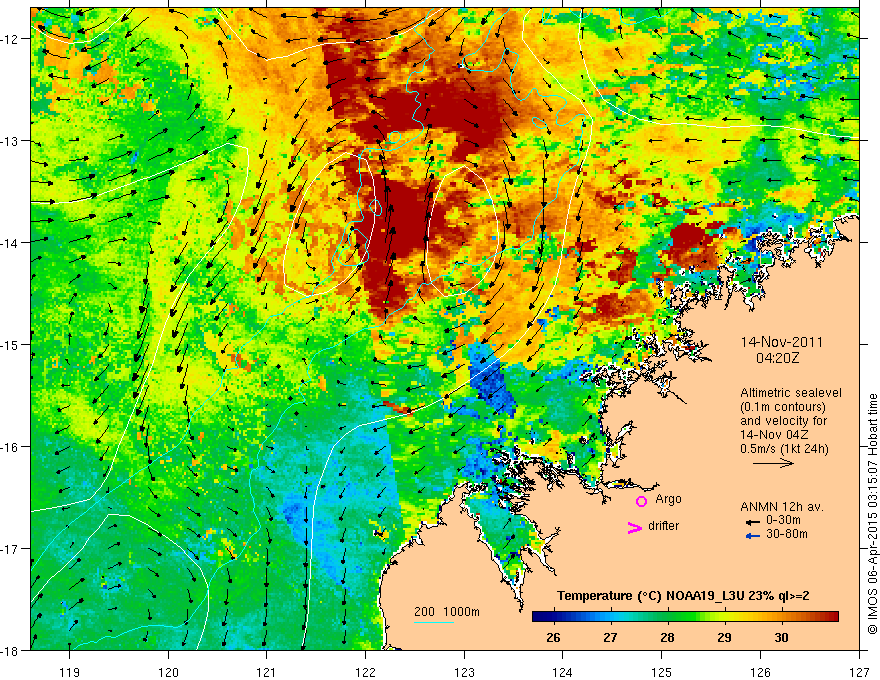This screenshot has height=680, width=880.
Task: Click longitude axis label 119
Action: [70, 672]
